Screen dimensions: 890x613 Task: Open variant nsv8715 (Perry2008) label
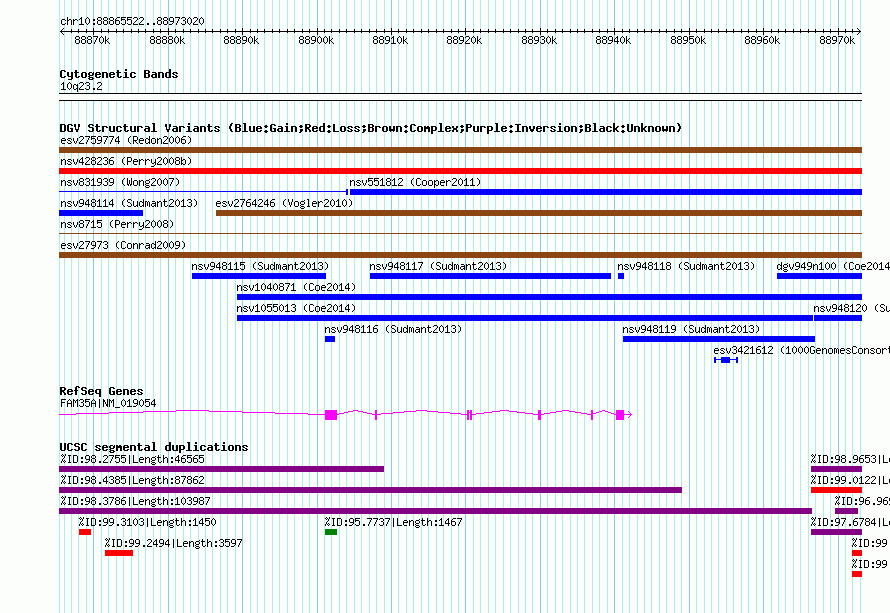(117, 224)
